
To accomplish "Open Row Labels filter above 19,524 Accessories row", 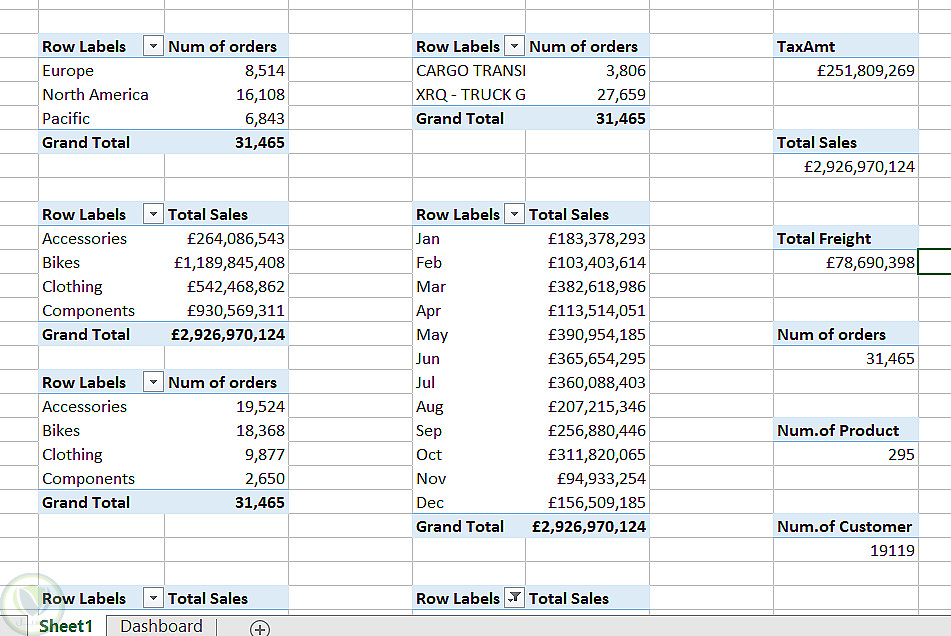I will [153, 382].
